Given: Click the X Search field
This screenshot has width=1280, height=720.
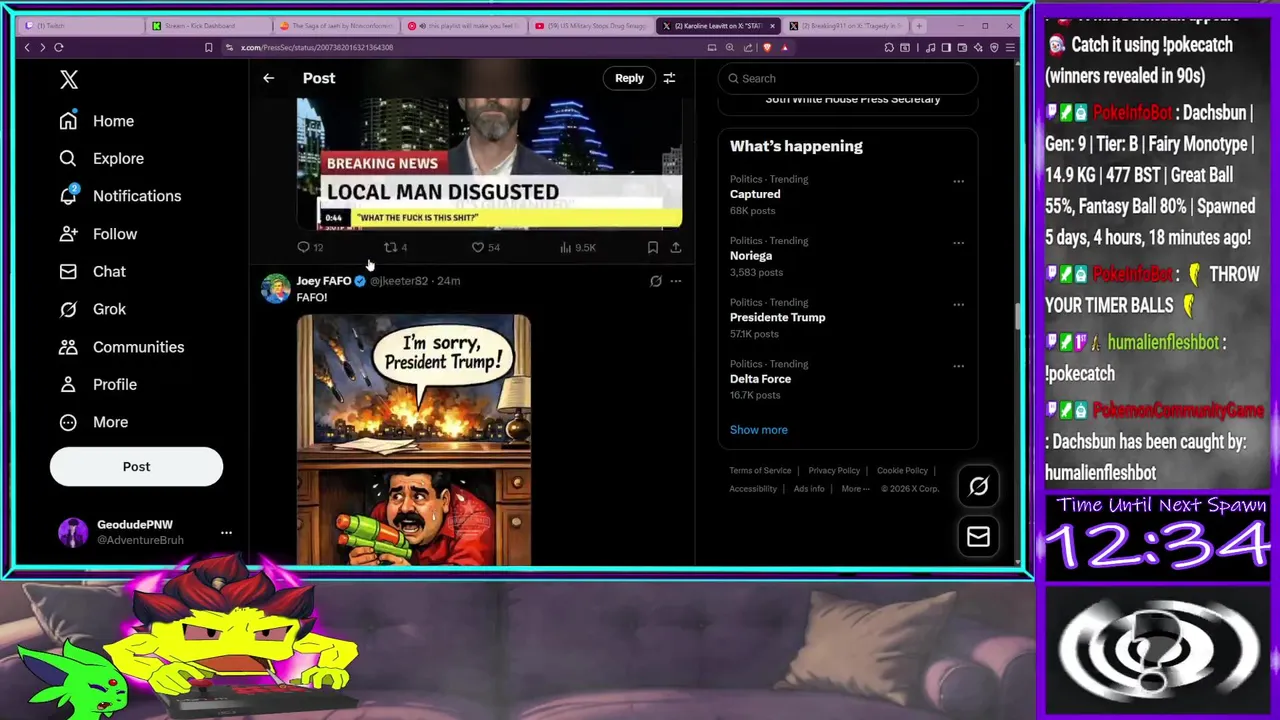Looking at the screenshot, I should tap(848, 78).
